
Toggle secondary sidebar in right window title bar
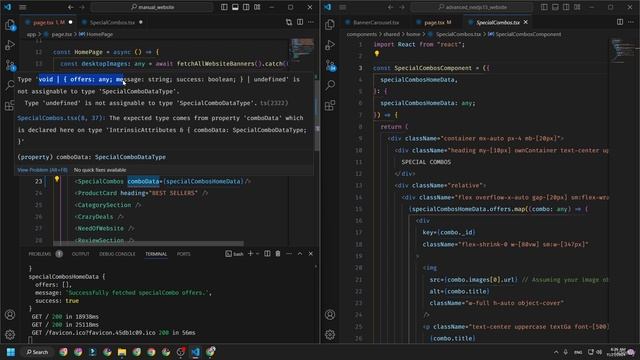566,7
